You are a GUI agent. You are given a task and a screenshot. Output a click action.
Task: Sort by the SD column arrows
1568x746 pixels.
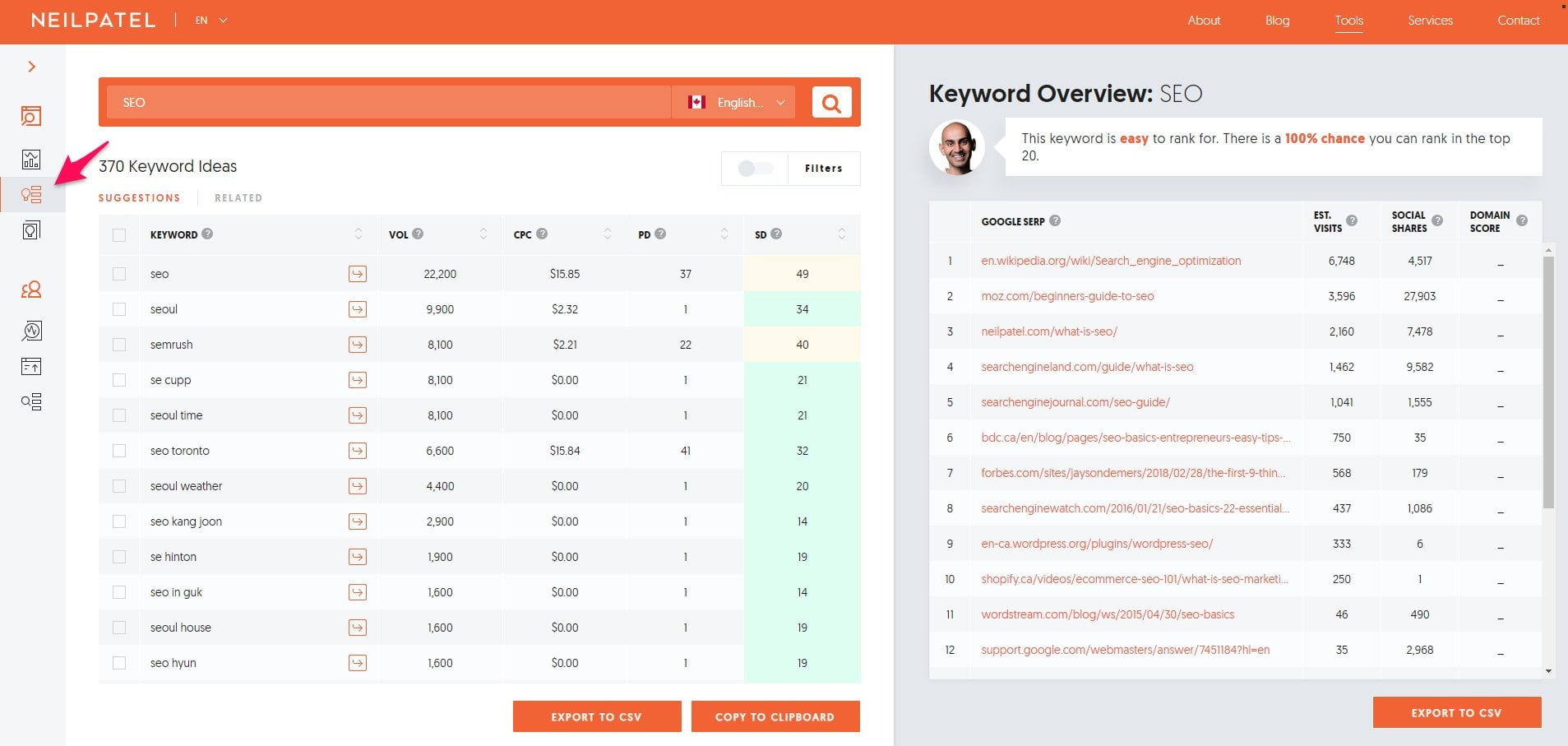[842, 234]
